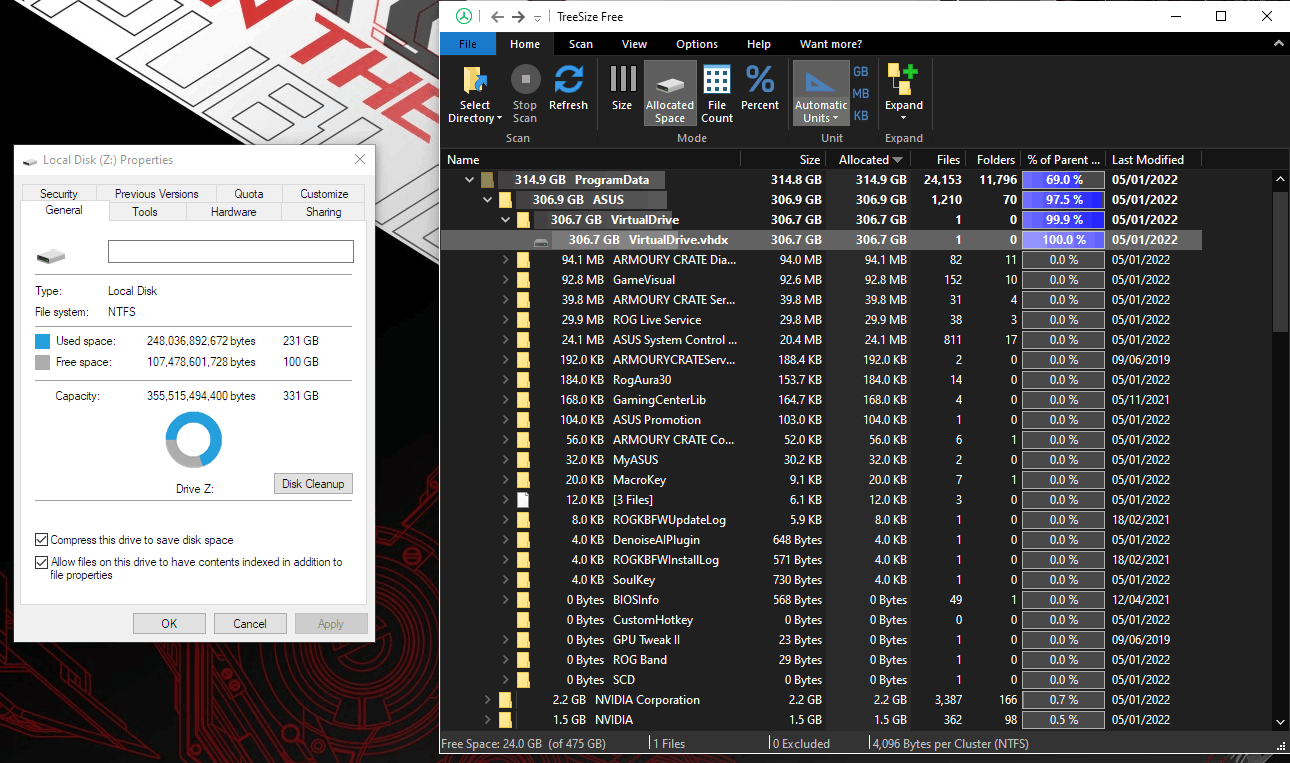The height and width of the screenshot is (763, 1290).
Task: Toggle Compress this drive checkbox
Action: (x=41, y=540)
